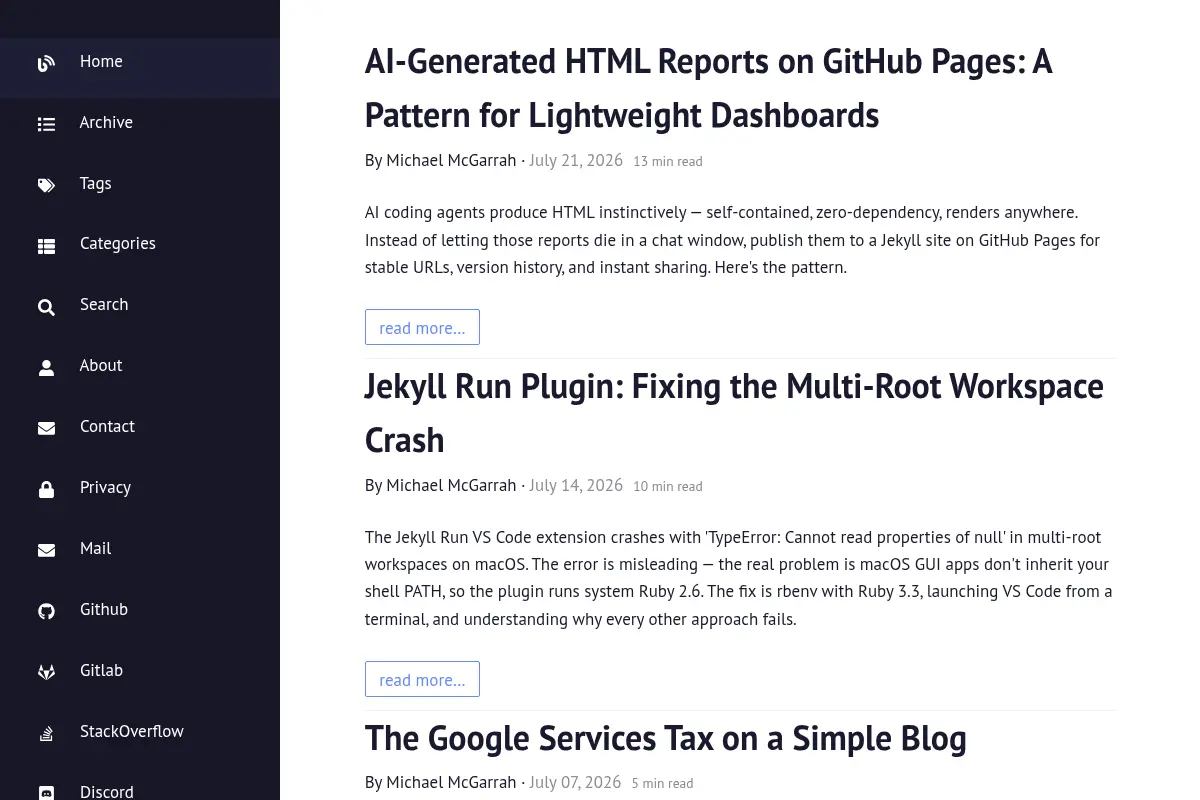Click read more under Jekyll Run Plugin

[422, 679]
